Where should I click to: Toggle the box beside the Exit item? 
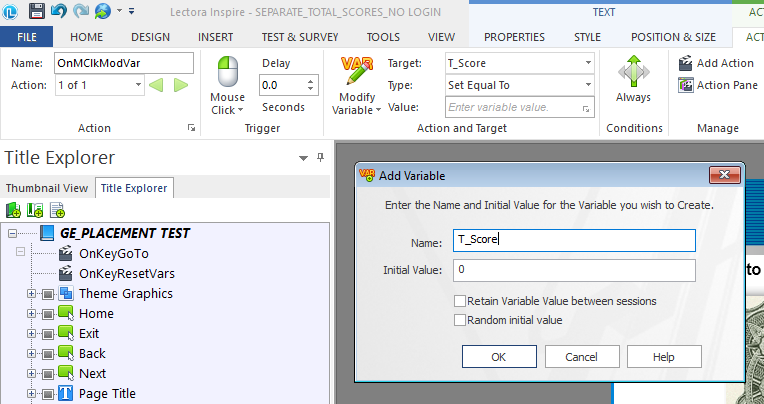tap(48, 334)
